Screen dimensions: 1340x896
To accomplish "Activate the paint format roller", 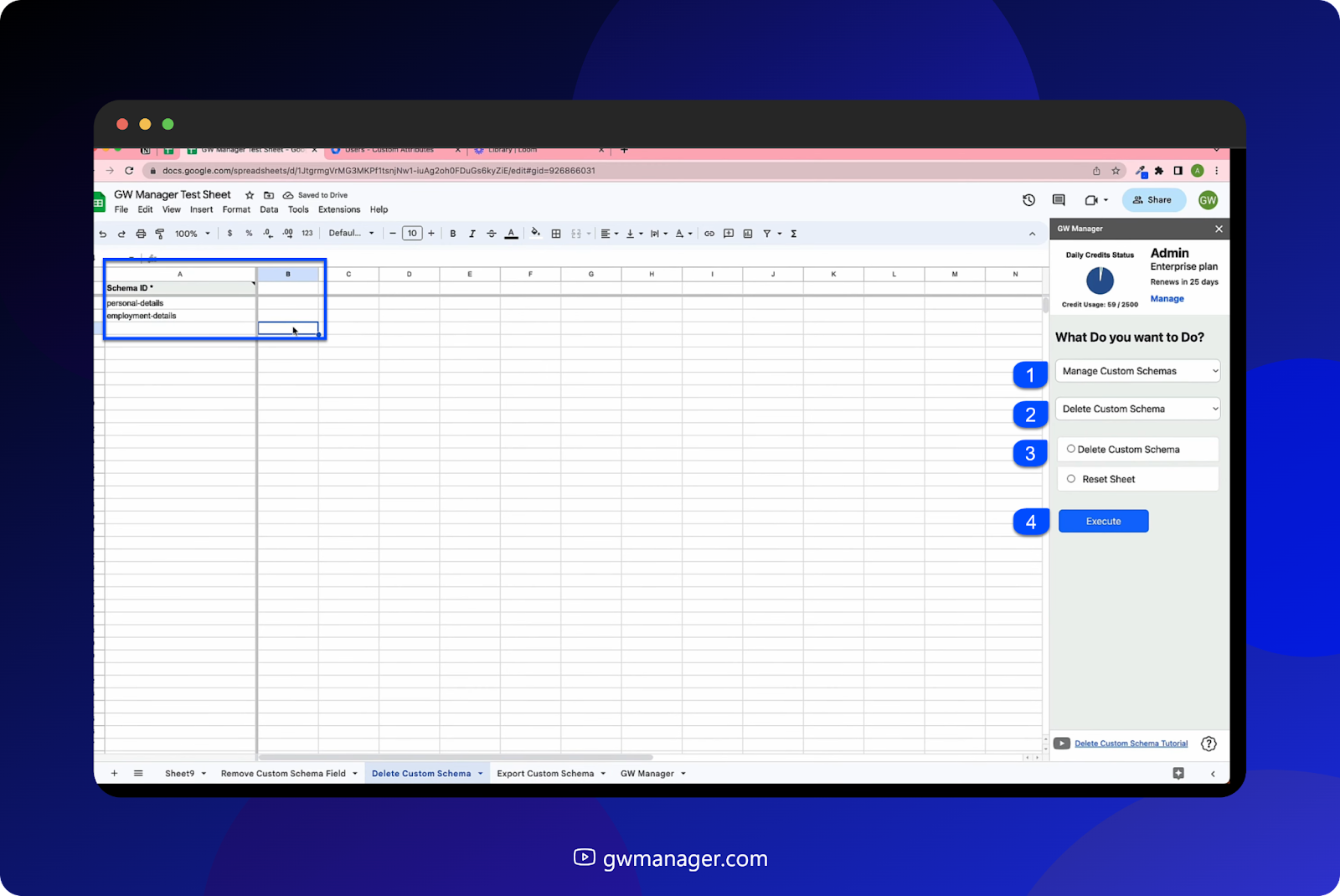I will coord(160,234).
